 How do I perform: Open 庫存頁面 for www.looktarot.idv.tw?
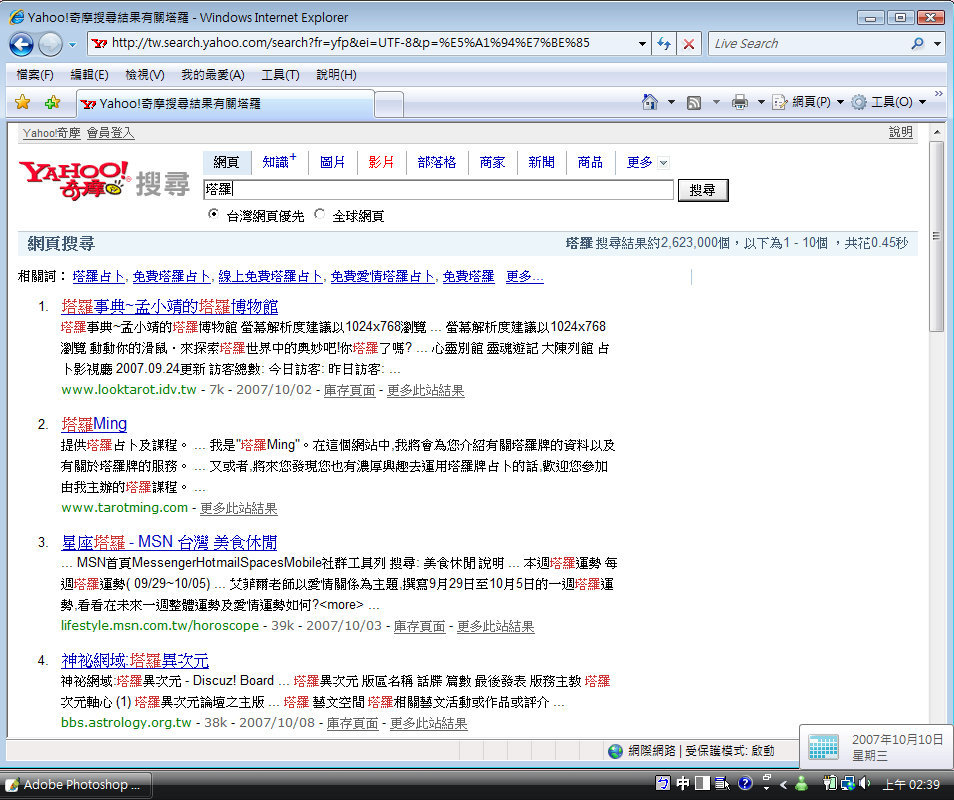[349, 390]
